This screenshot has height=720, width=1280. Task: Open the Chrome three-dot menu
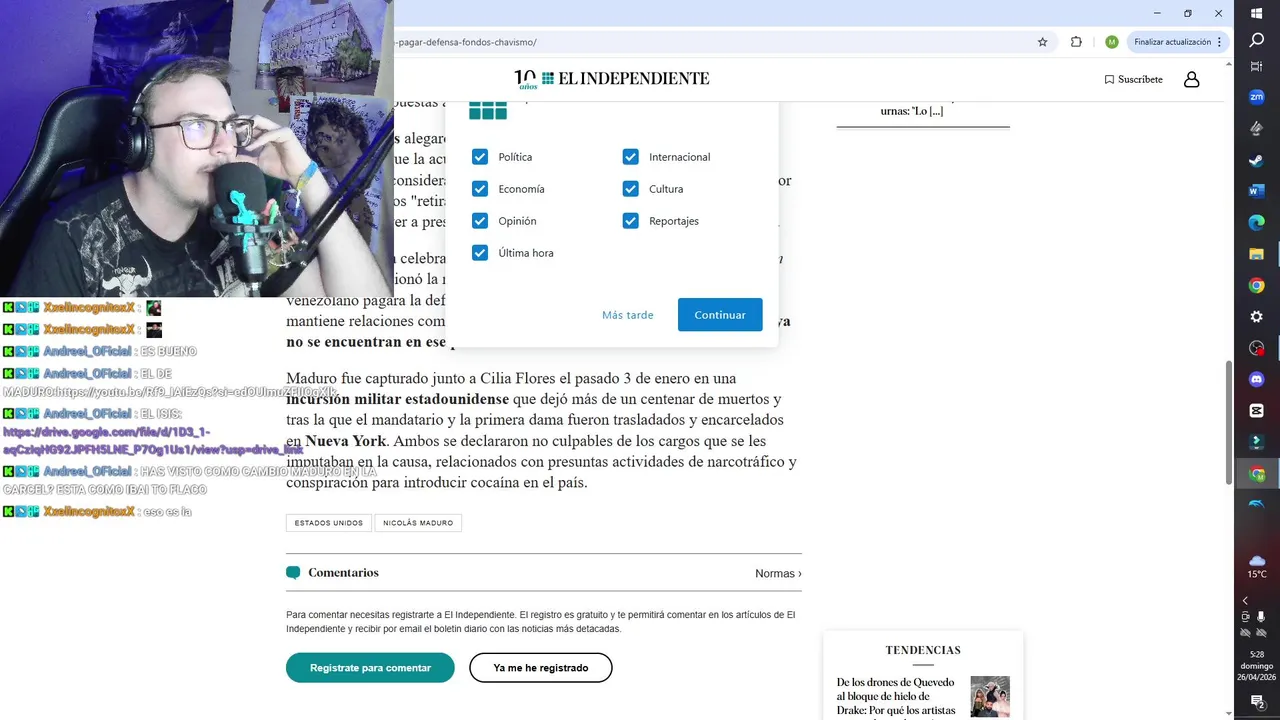point(1221,42)
